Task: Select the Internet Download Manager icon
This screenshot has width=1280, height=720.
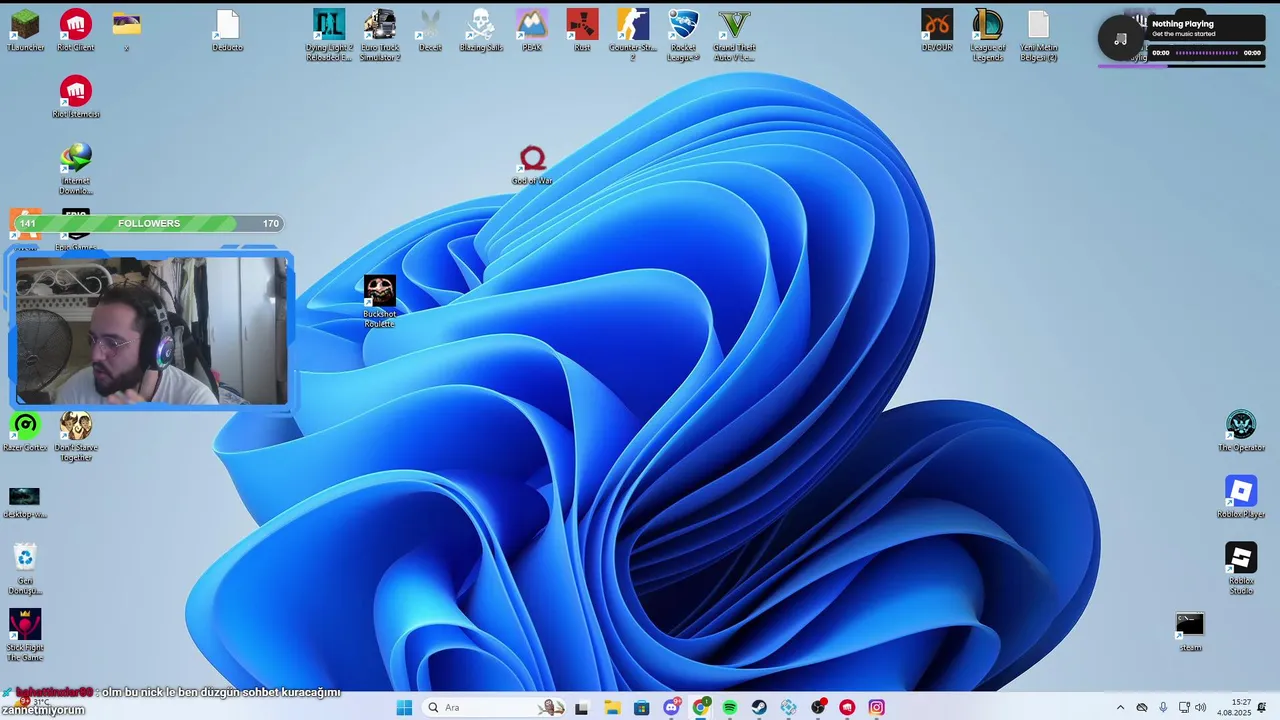Action: pyautogui.click(x=76, y=169)
